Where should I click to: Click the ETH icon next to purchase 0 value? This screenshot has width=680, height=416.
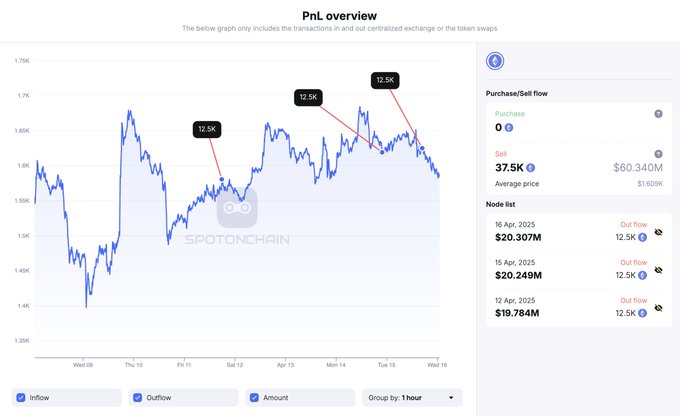(508, 127)
